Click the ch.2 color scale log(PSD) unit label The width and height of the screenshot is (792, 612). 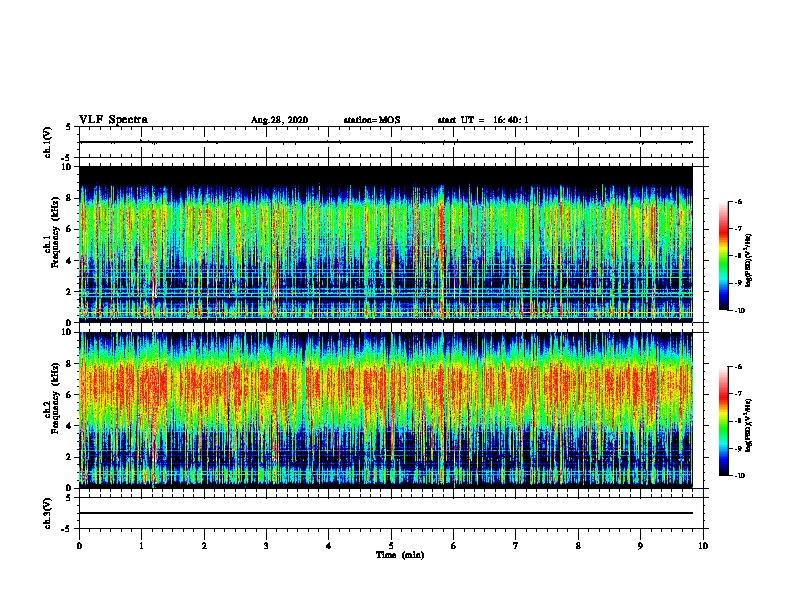(x=749, y=425)
